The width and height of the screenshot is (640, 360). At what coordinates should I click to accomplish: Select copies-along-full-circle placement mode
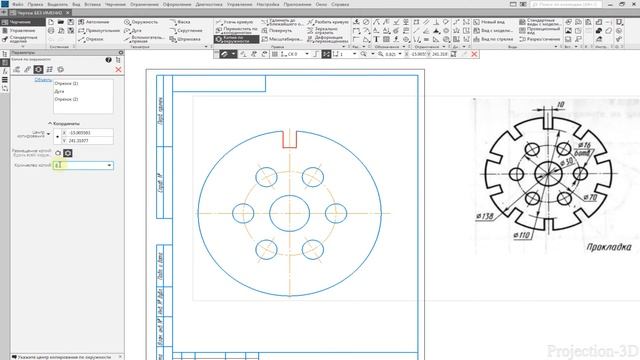point(68,153)
